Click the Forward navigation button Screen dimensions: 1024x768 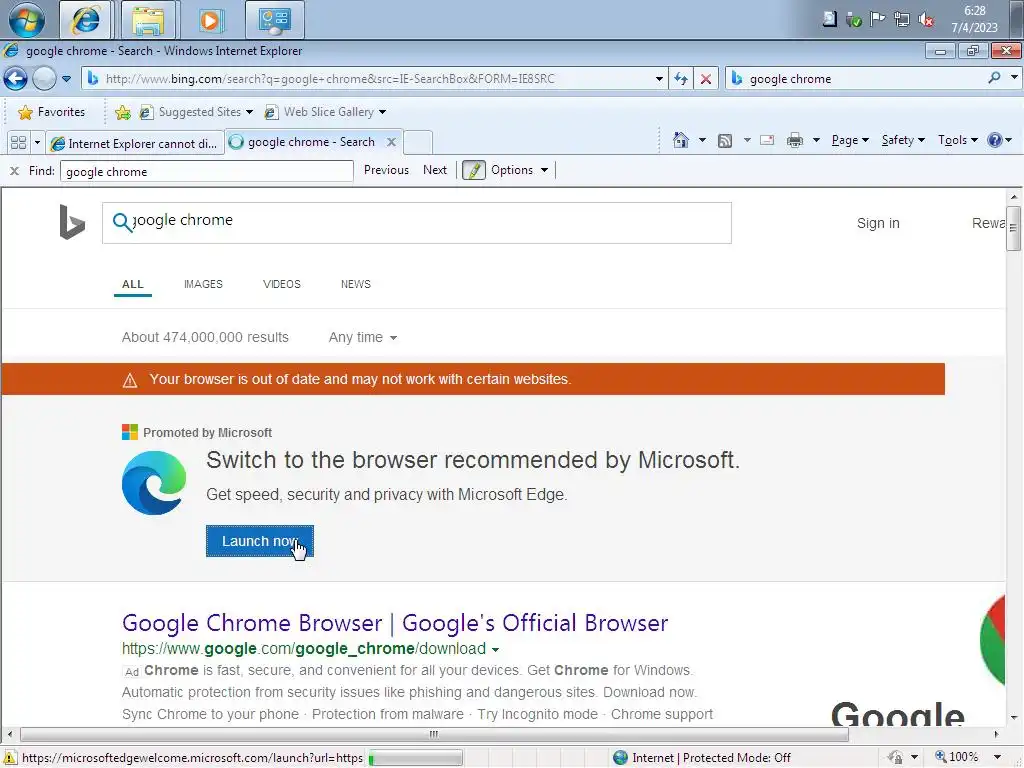[x=44, y=79]
